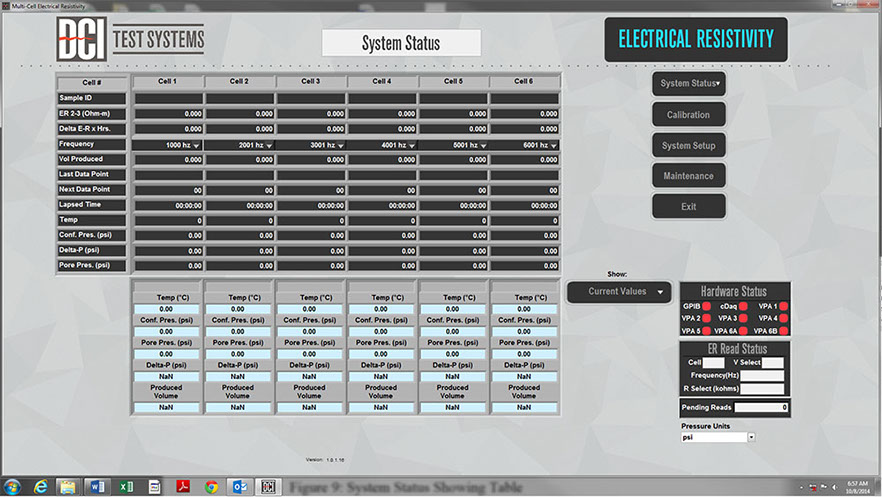Open Google Chrome in the taskbar
Image resolution: width=882 pixels, height=497 pixels.
(212, 487)
